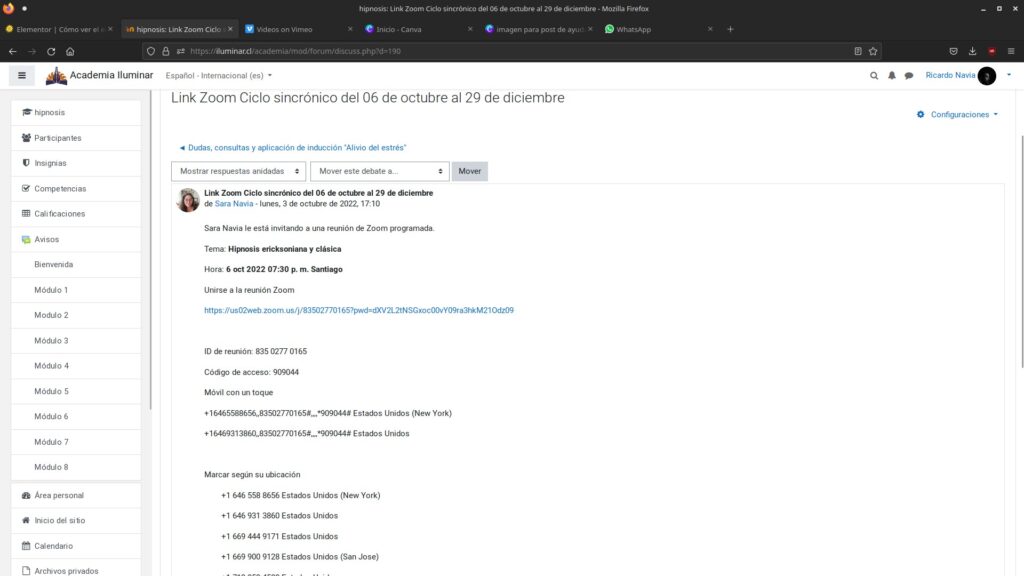The height and width of the screenshot is (576, 1024).
Task: Go to Módulo 2 in sidebar
Action: pos(76,315)
